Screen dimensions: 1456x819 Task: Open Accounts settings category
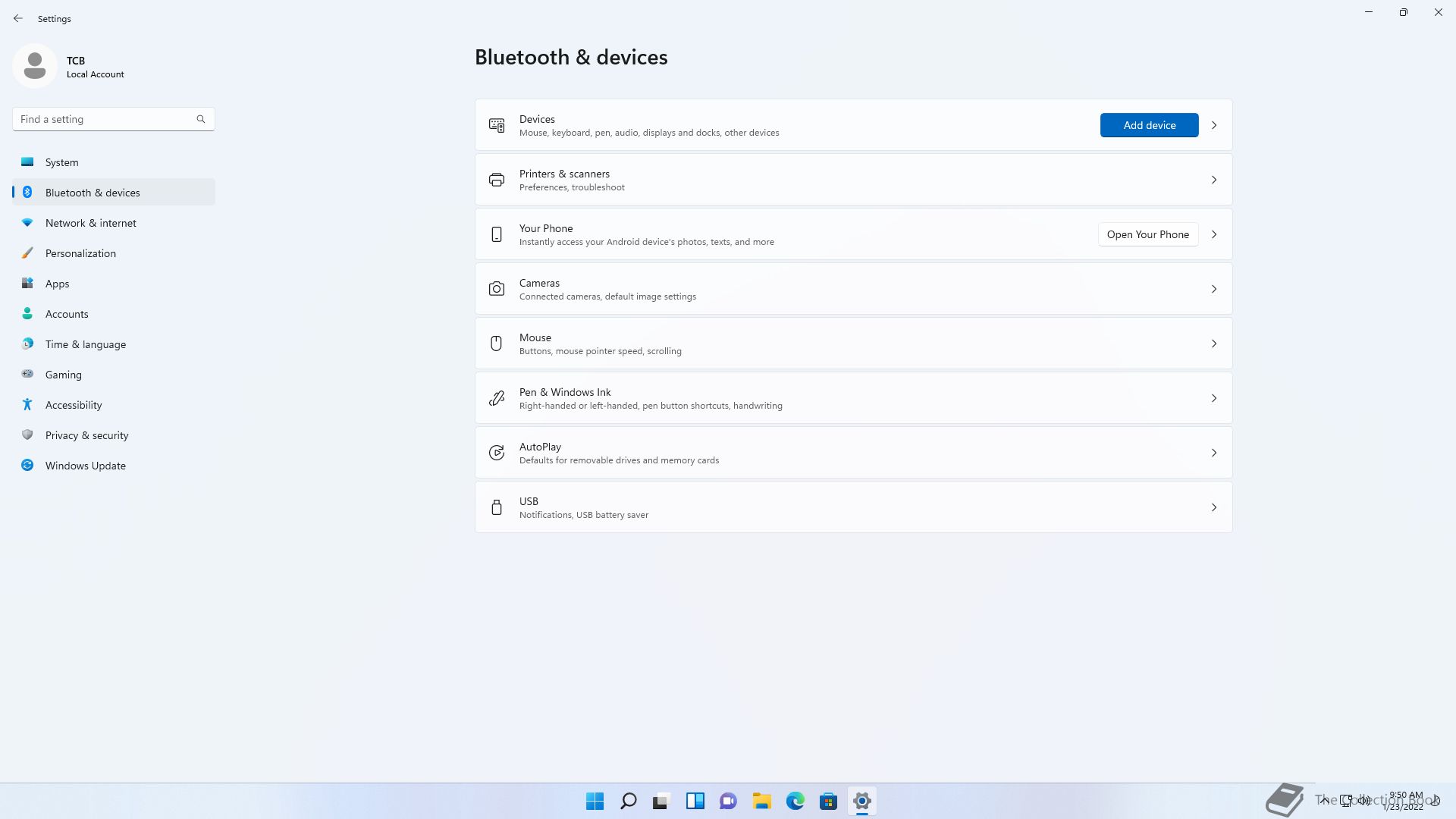(x=114, y=314)
